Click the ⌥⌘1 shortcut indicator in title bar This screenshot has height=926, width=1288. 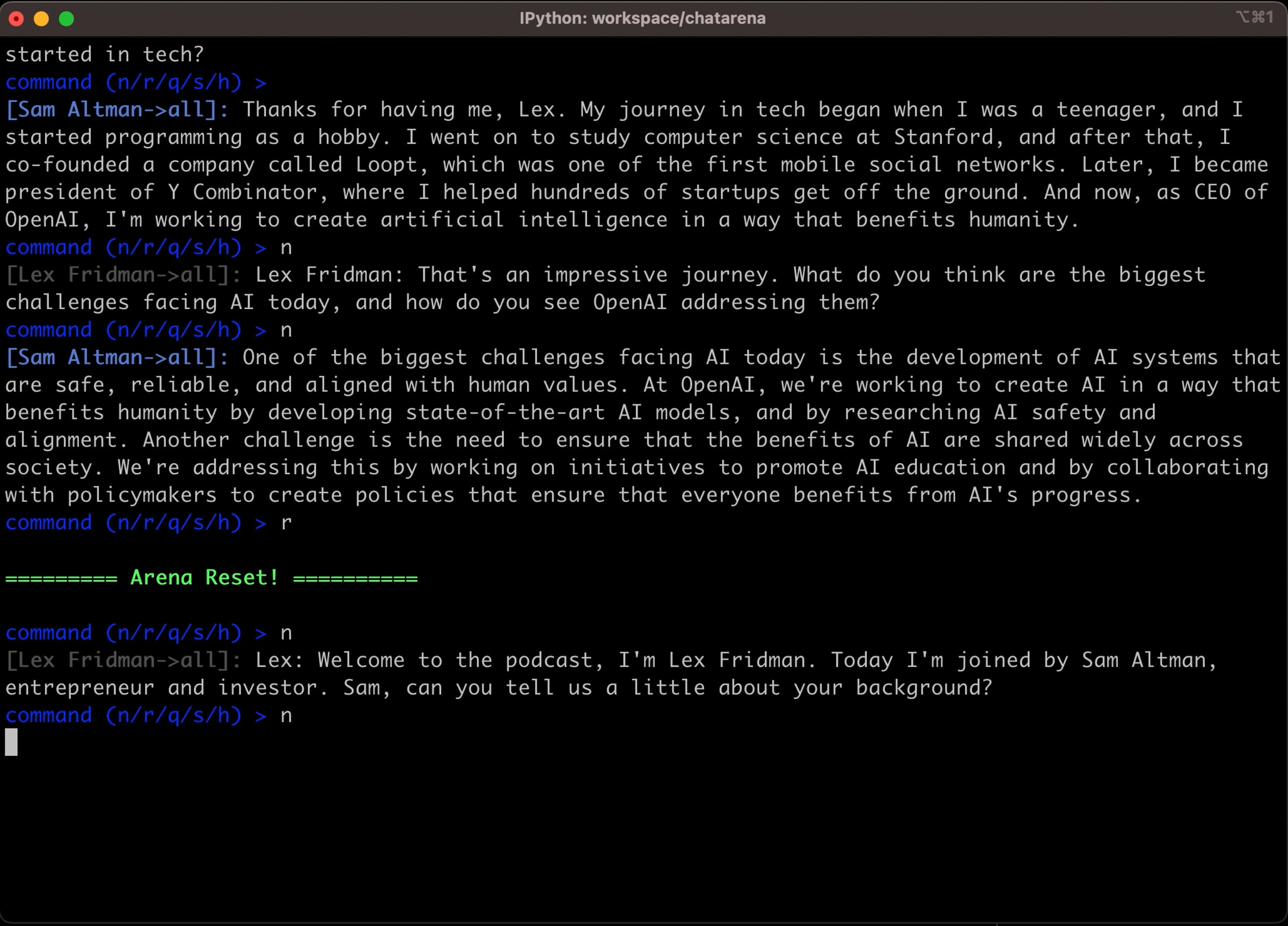pos(1254,17)
